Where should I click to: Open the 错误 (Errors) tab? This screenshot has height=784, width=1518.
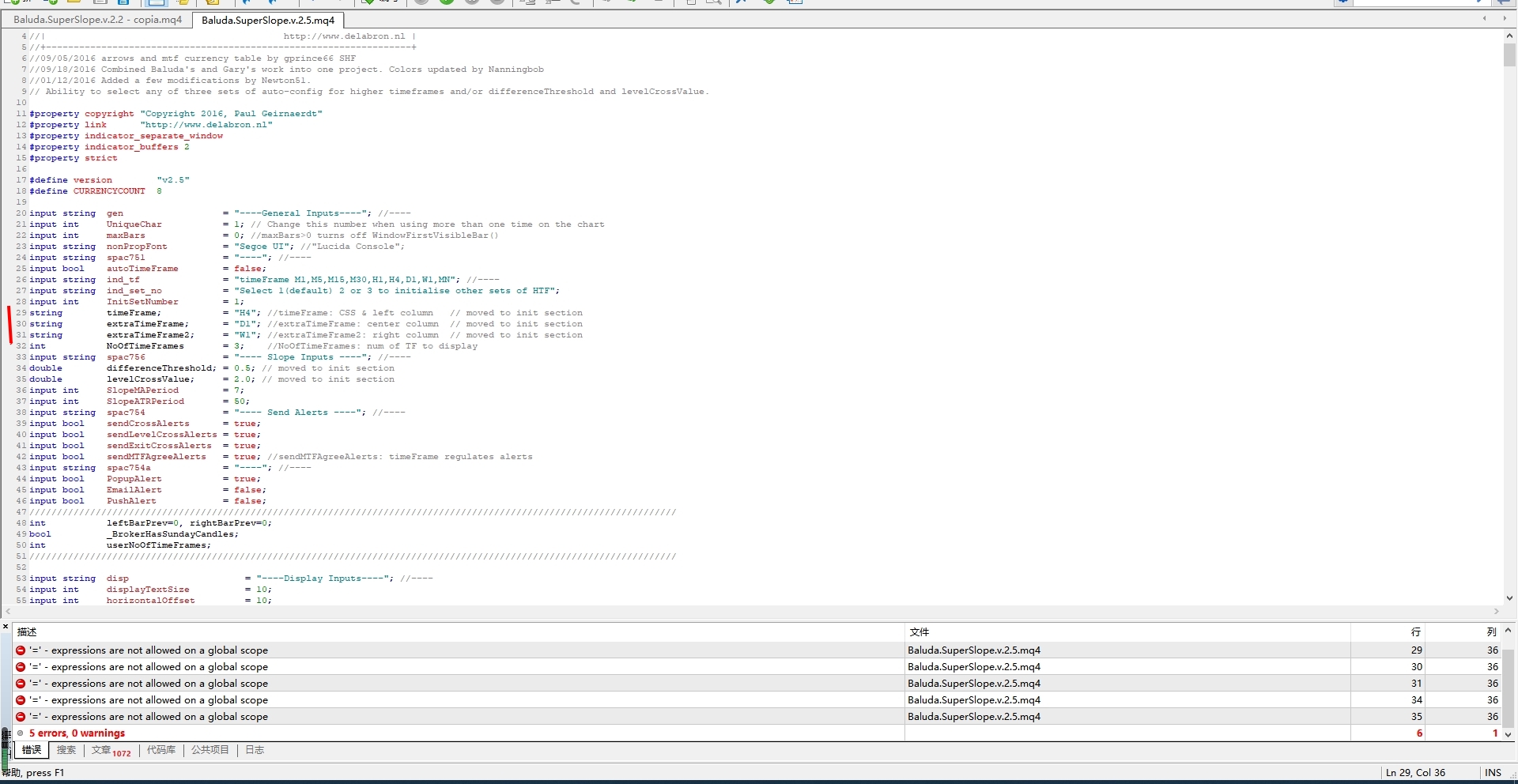tap(32, 750)
